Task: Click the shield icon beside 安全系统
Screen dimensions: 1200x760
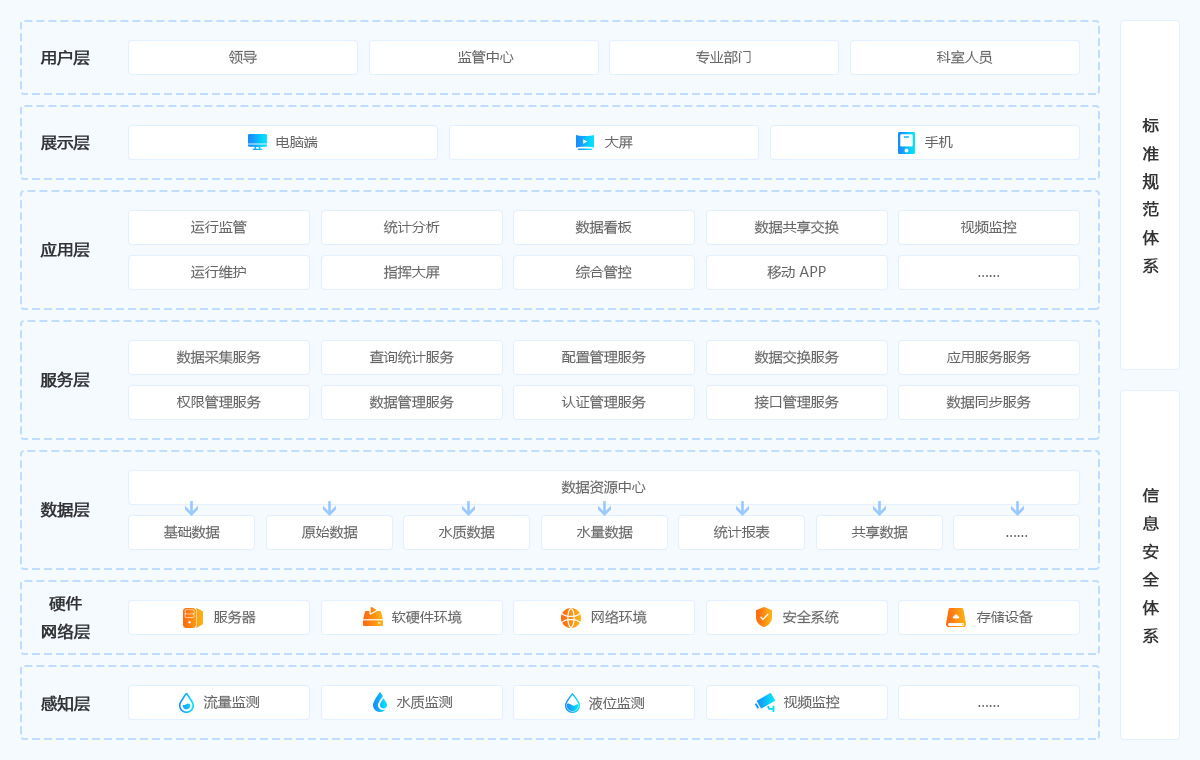Action: (x=764, y=617)
